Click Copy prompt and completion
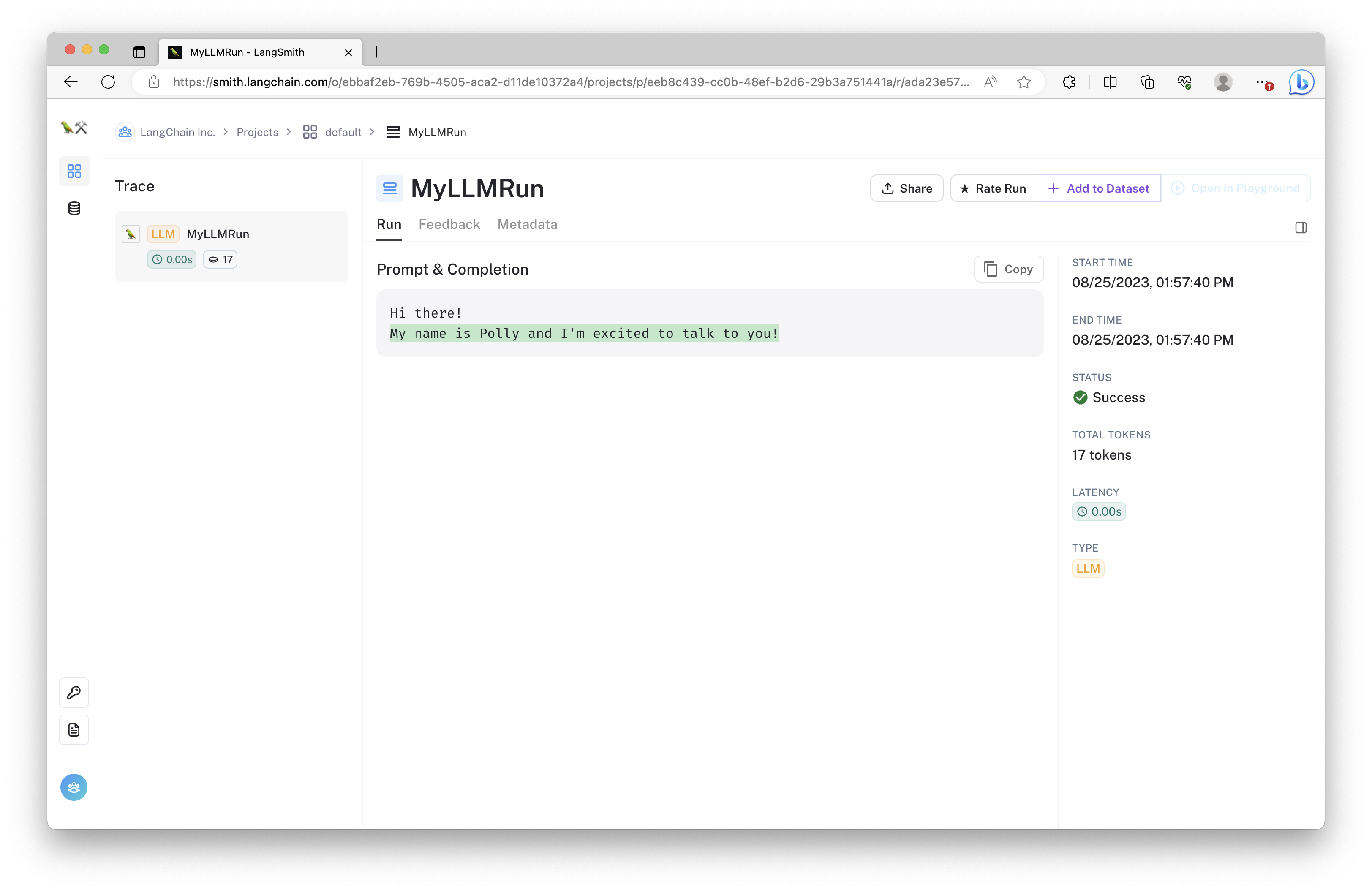1372x892 pixels. pos(1008,268)
